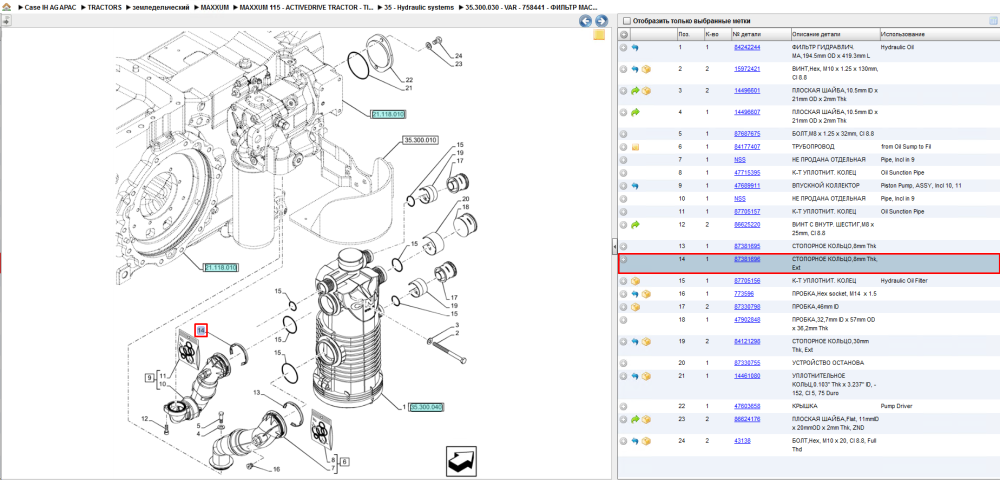1000x480 pixels.
Task: Open NSS link in row 7
Action: [x=740, y=159]
